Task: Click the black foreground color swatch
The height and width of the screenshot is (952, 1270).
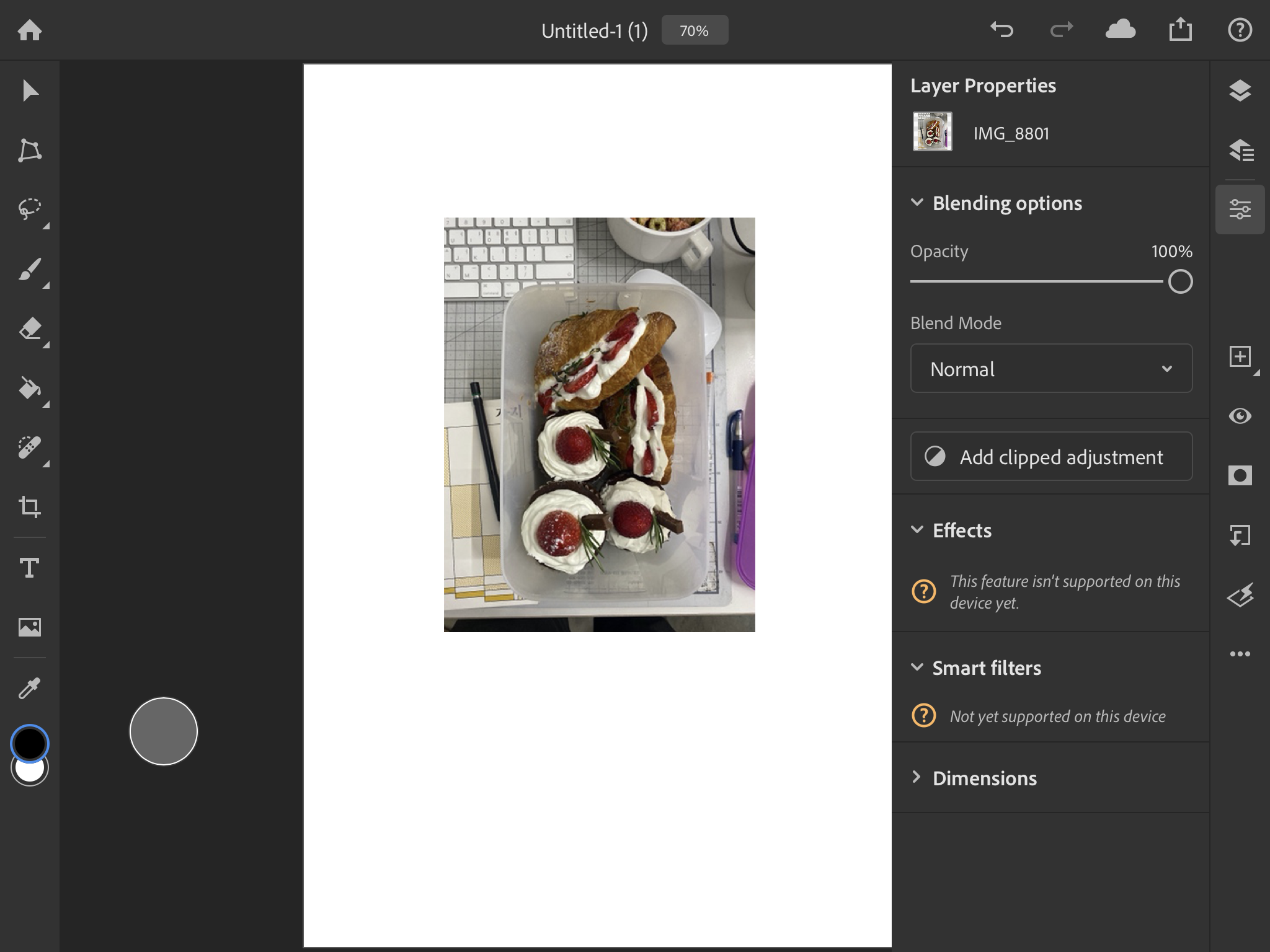Action: (x=29, y=743)
